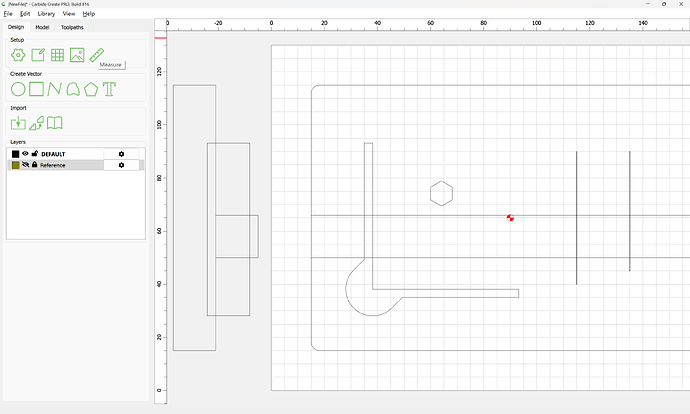Select the Rectangle vector tool
Screen dimensions: 690x414
point(36,89)
